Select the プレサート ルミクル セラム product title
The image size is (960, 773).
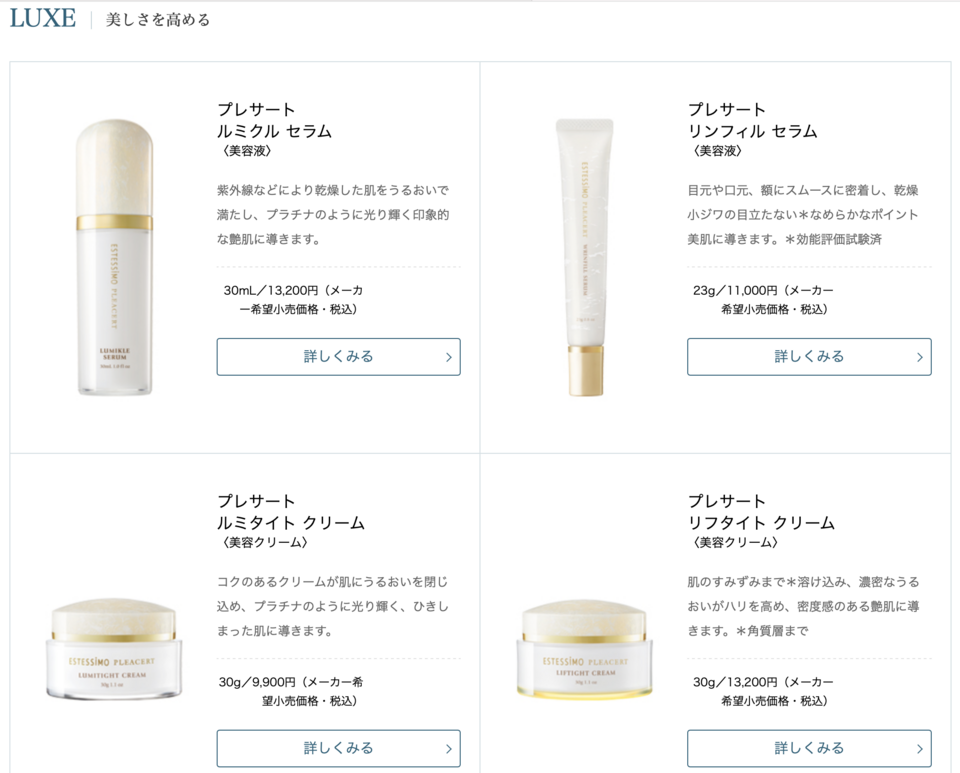[274, 120]
